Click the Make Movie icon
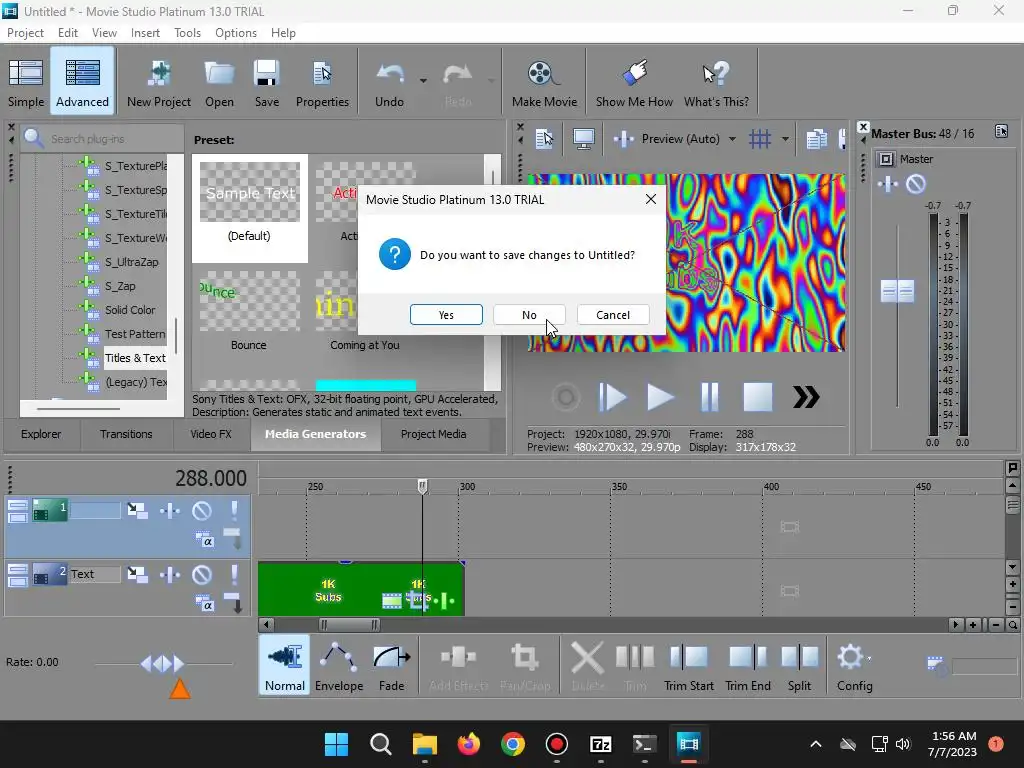Image resolution: width=1024 pixels, height=768 pixels. coord(544,82)
